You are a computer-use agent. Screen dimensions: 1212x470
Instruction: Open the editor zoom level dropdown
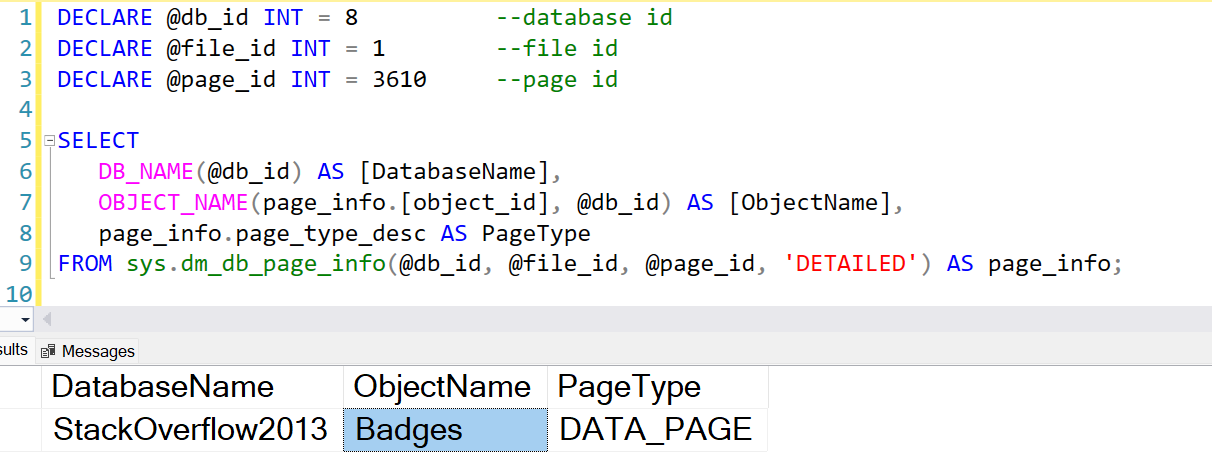[x=24, y=319]
